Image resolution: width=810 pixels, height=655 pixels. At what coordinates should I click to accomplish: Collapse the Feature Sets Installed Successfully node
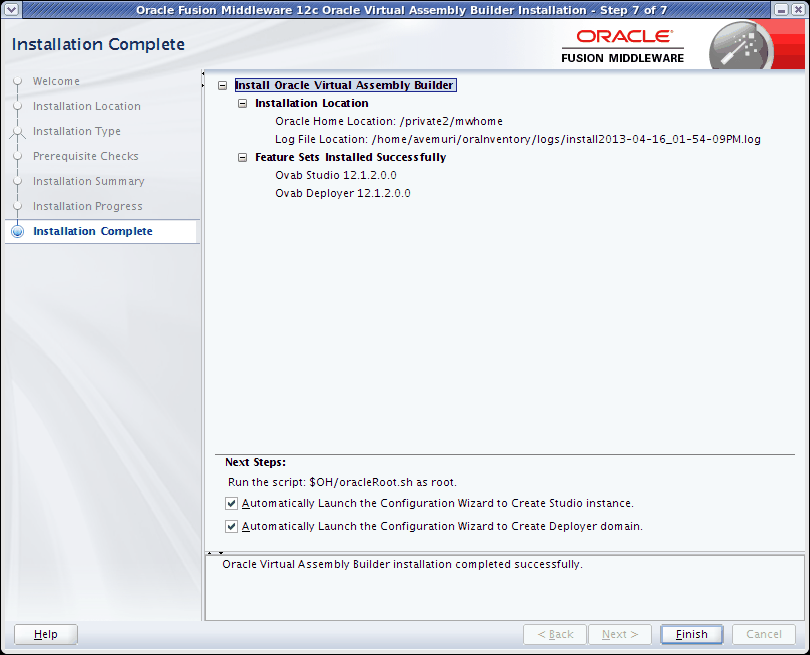pos(242,158)
